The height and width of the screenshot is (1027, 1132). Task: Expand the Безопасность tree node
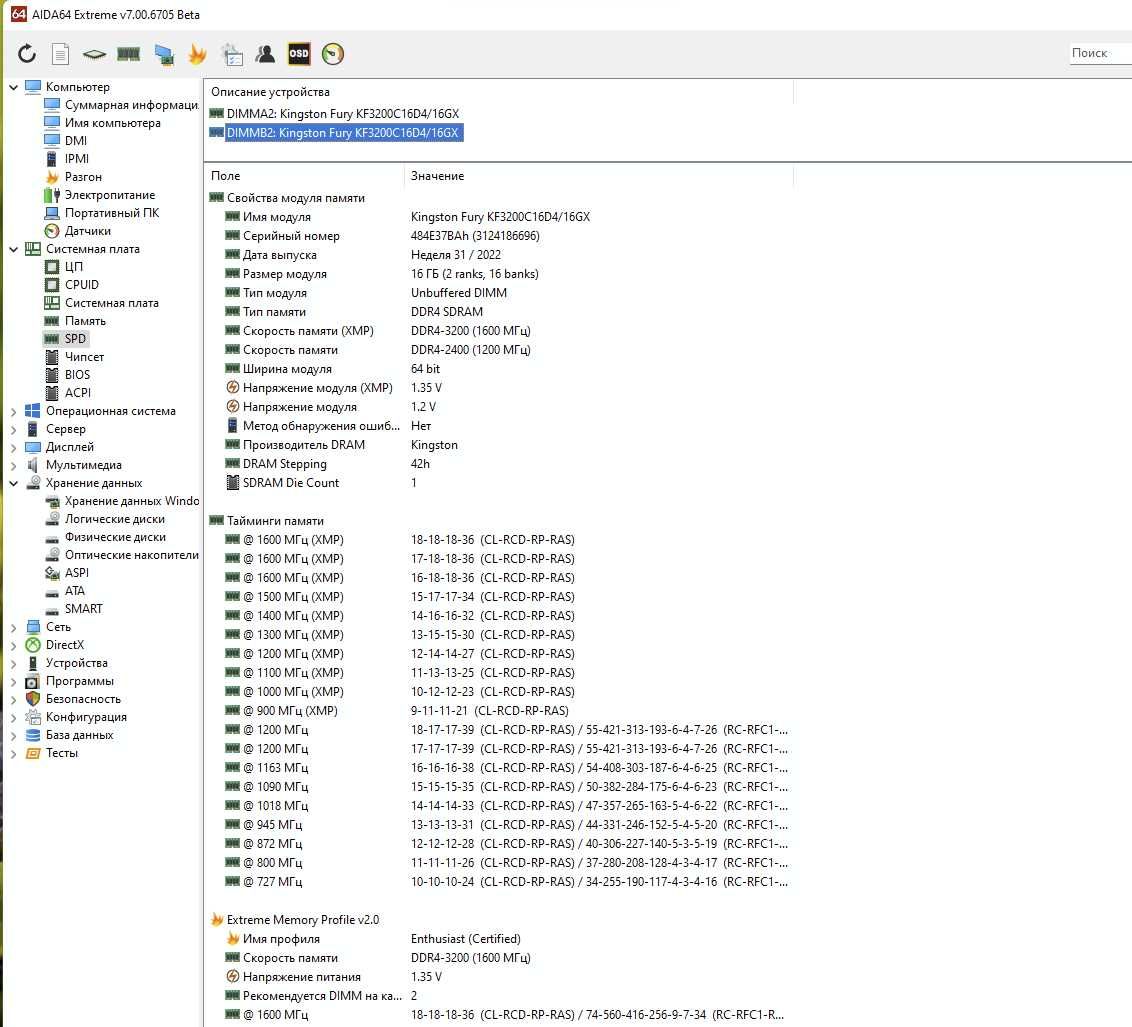tap(14, 699)
